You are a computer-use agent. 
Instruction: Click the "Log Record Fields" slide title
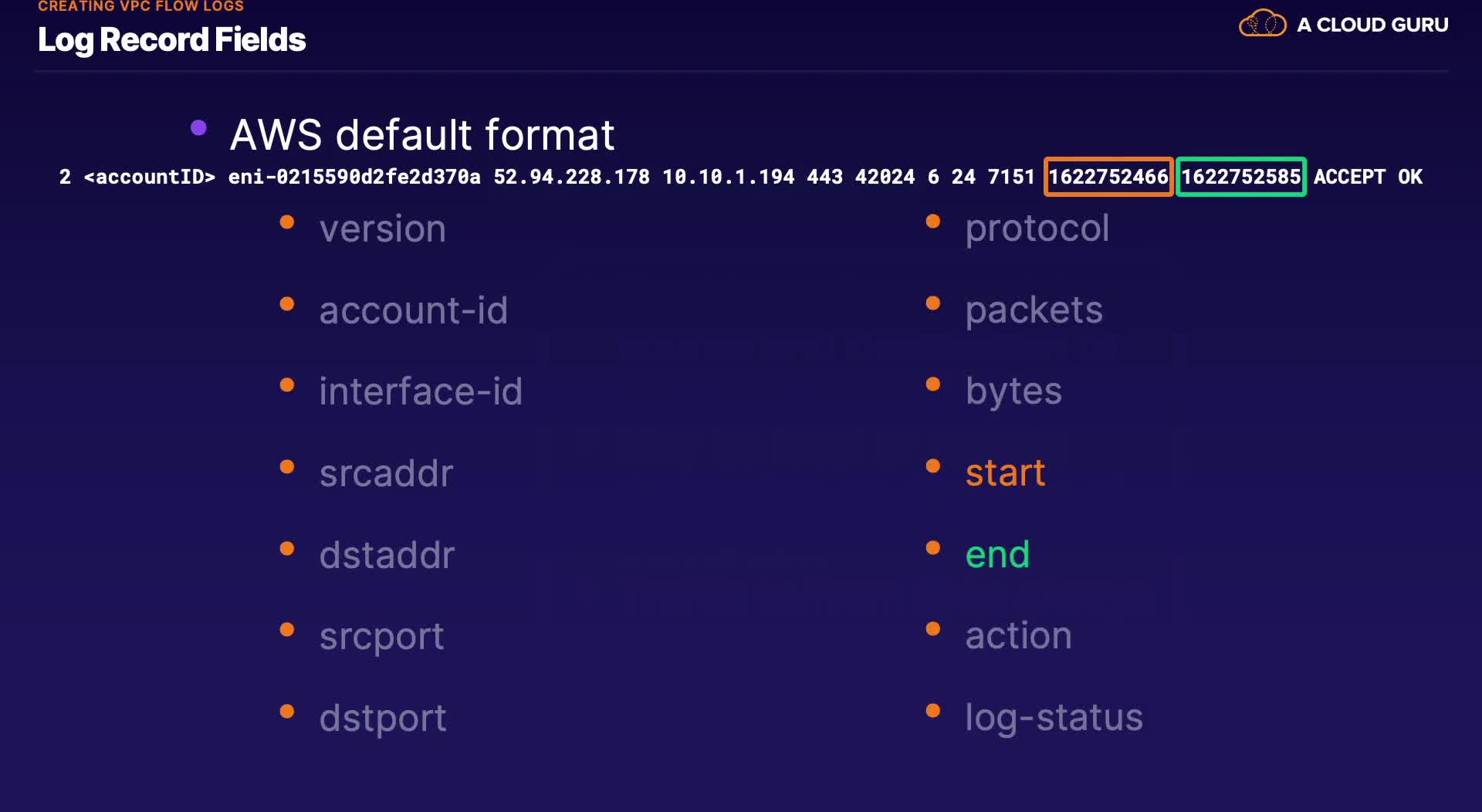pos(171,40)
